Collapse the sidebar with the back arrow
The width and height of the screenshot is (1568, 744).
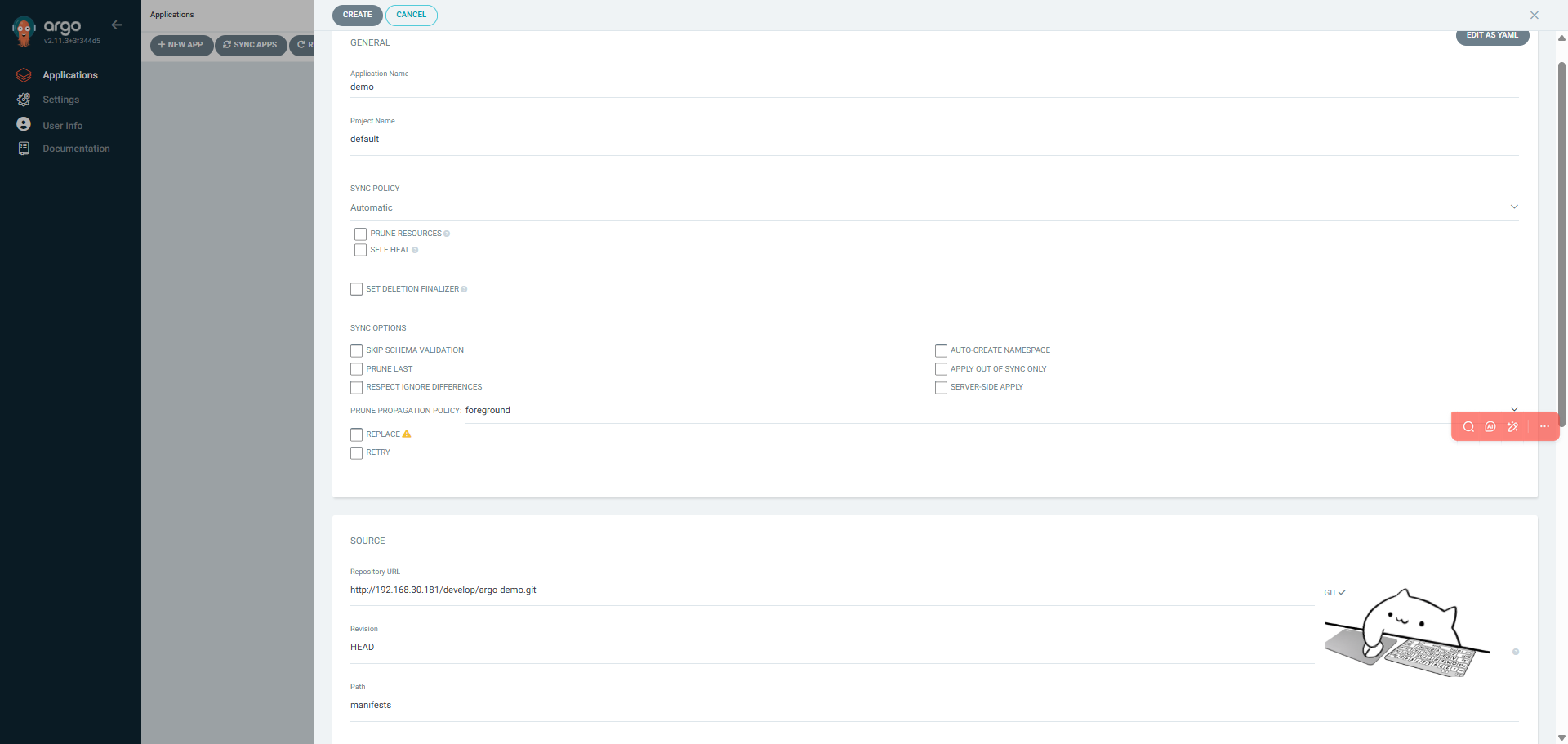point(117,25)
